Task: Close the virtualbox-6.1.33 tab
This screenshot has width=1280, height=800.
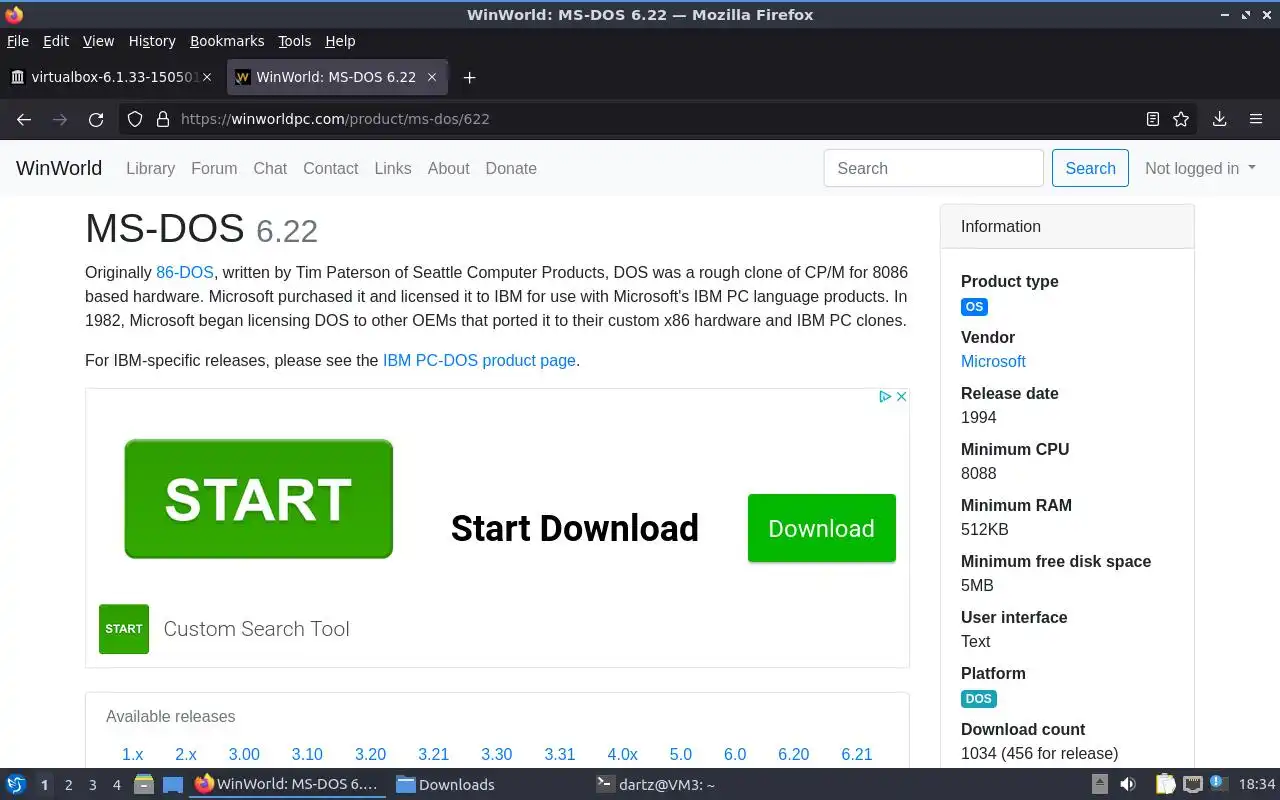Action: (x=207, y=77)
